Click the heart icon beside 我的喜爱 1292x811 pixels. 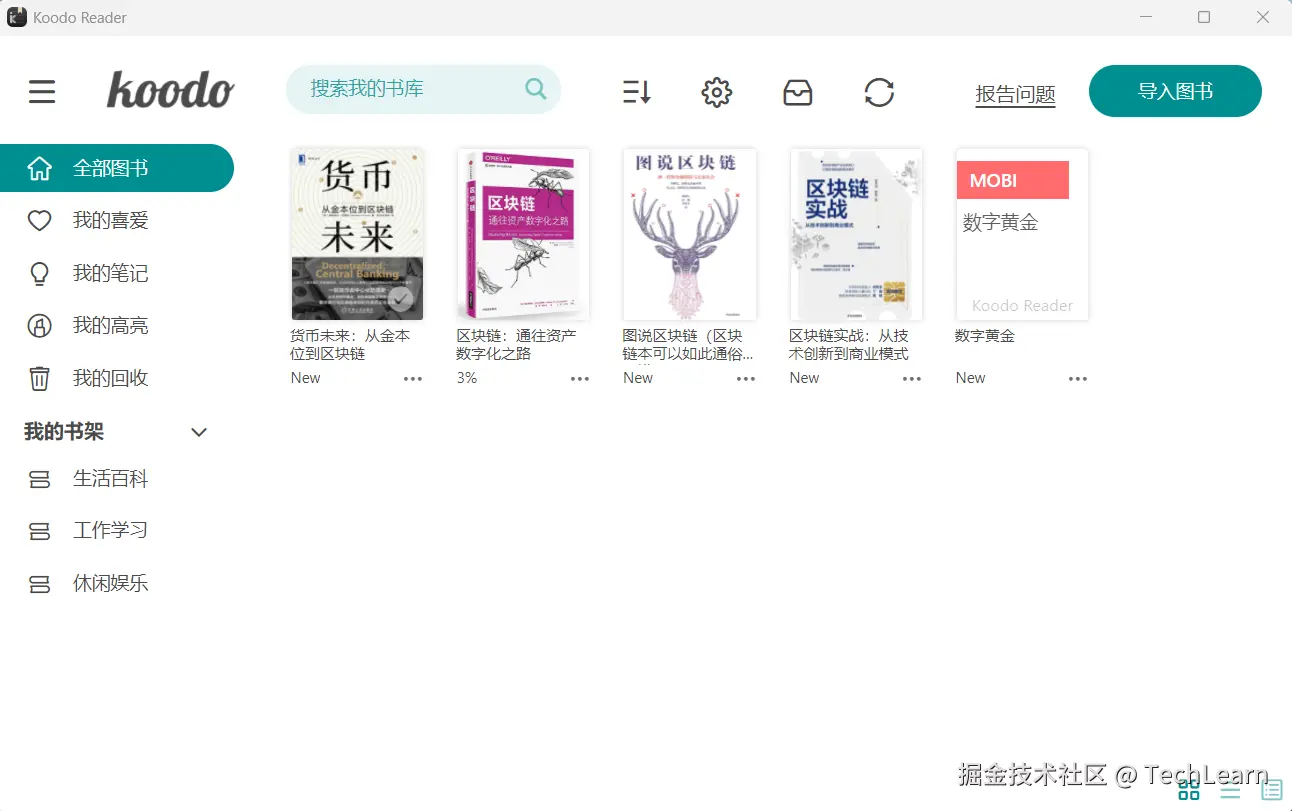[x=39, y=221]
